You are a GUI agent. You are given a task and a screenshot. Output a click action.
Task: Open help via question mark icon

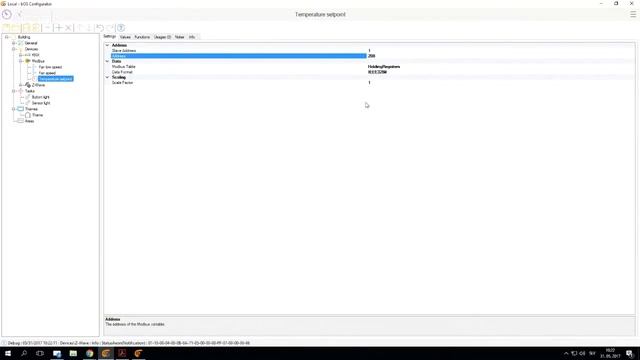[121, 28]
